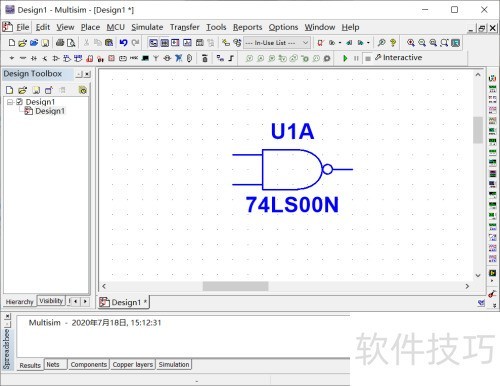Close the Design Toolbox panel
The height and width of the screenshot is (386, 500).
coord(87,74)
